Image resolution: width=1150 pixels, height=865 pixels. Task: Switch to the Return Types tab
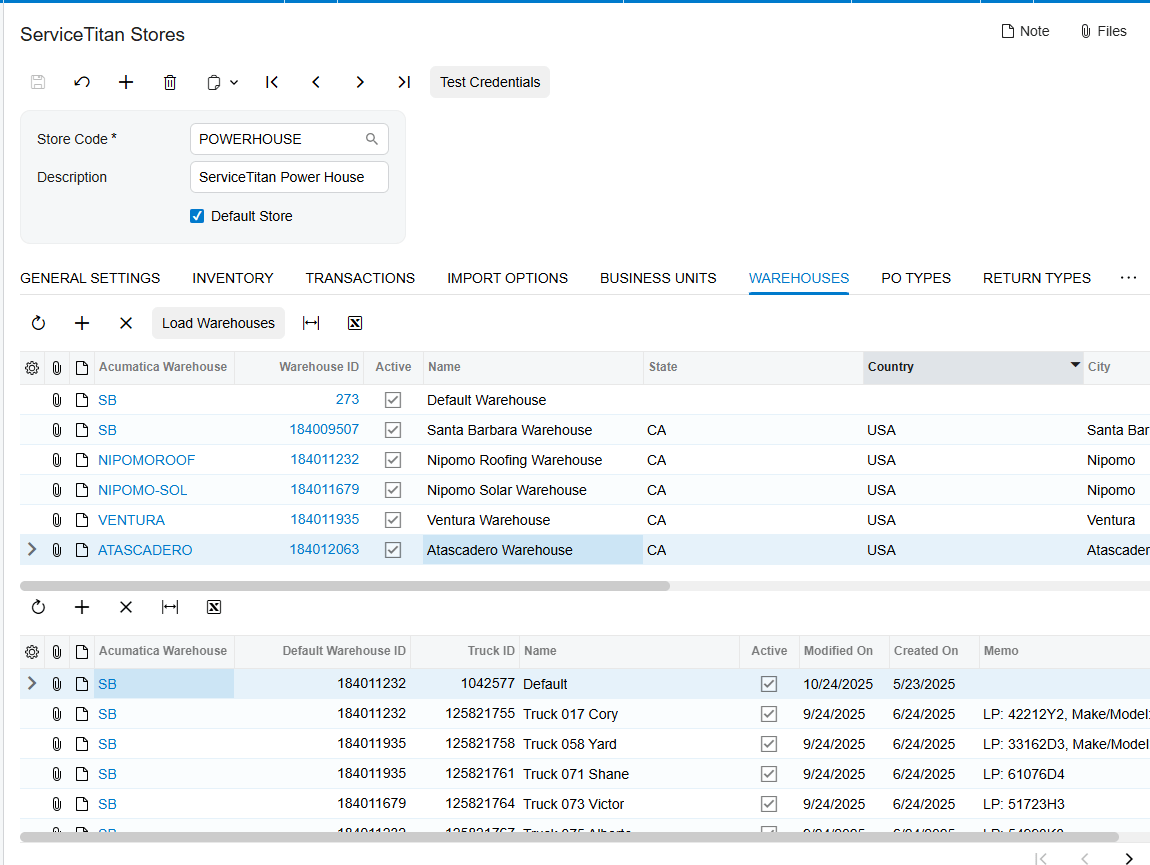1037,278
